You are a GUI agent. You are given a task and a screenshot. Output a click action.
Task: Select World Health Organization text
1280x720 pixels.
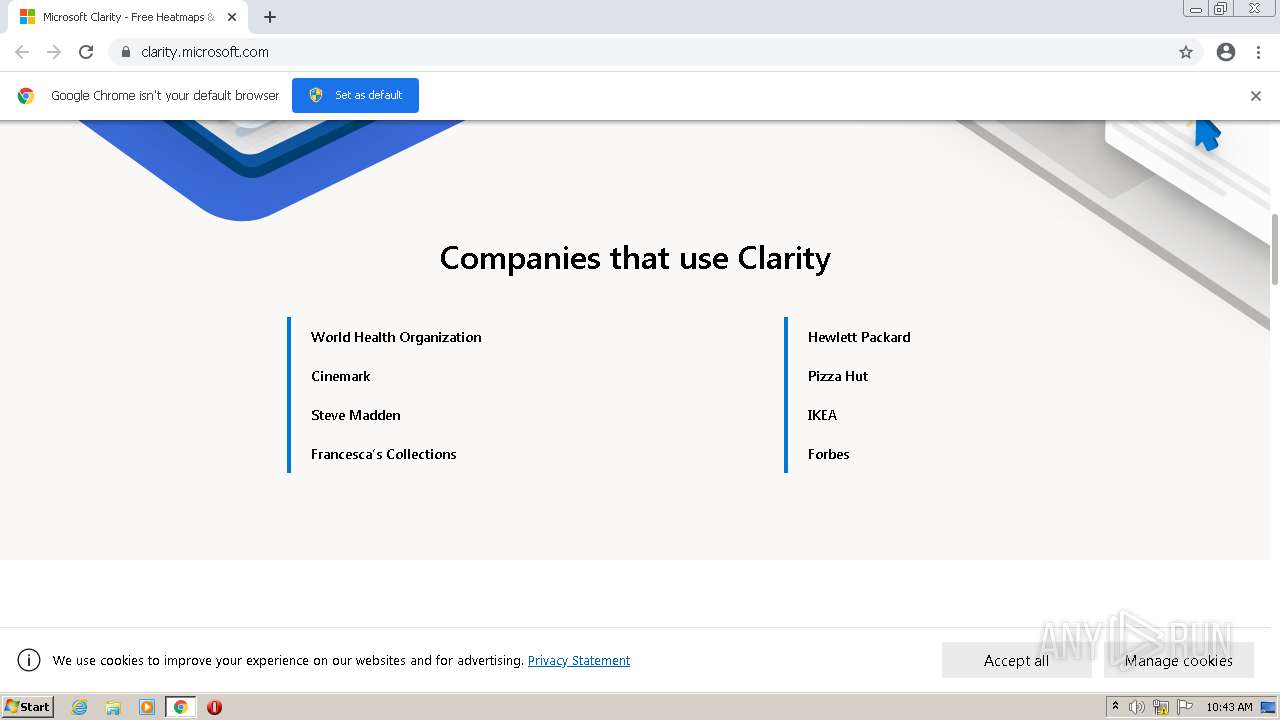pos(396,337)
